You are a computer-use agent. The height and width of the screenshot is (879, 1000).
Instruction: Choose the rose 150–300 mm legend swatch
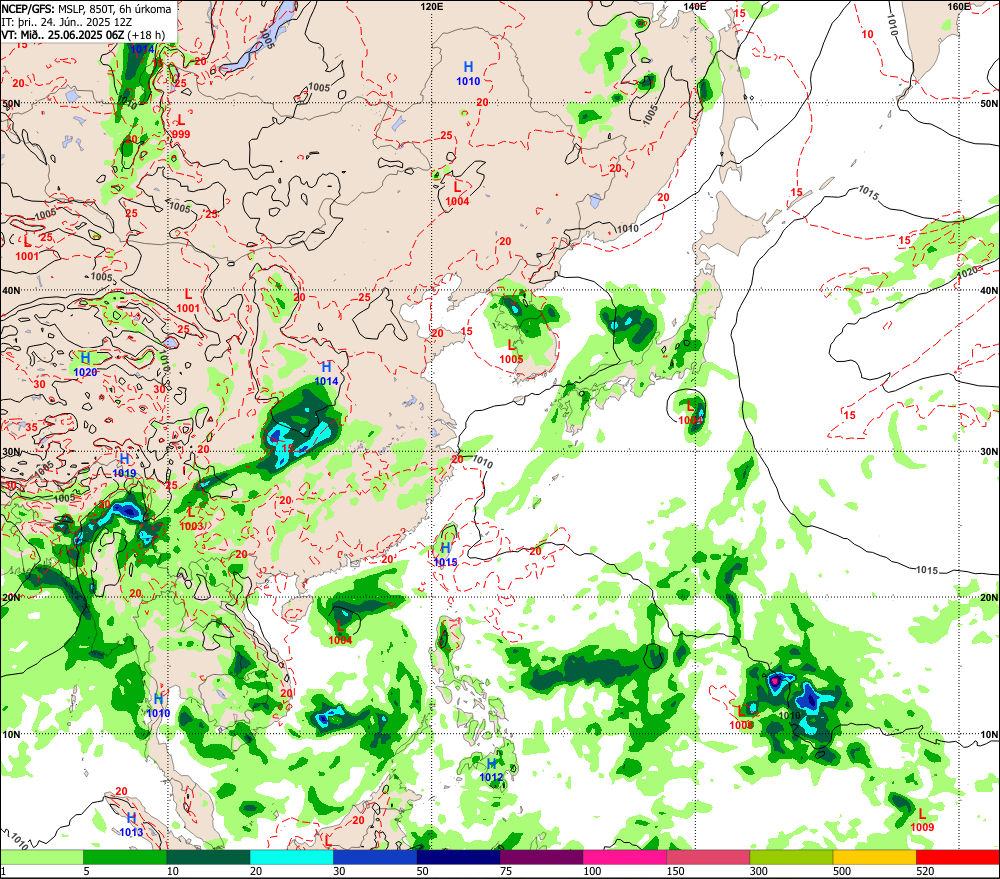(708, 857)
